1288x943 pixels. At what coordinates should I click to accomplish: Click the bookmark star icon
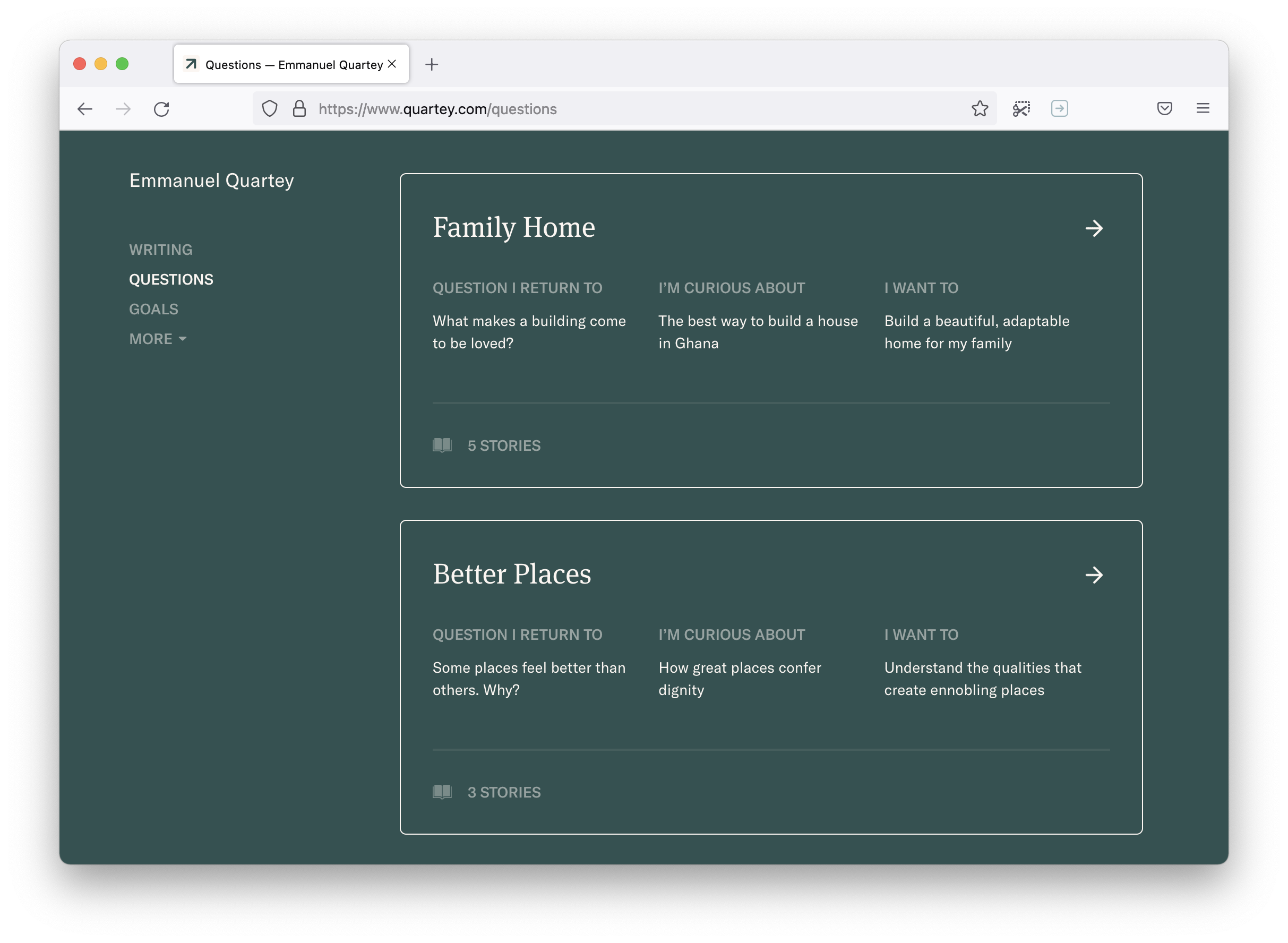pos(979,108)
